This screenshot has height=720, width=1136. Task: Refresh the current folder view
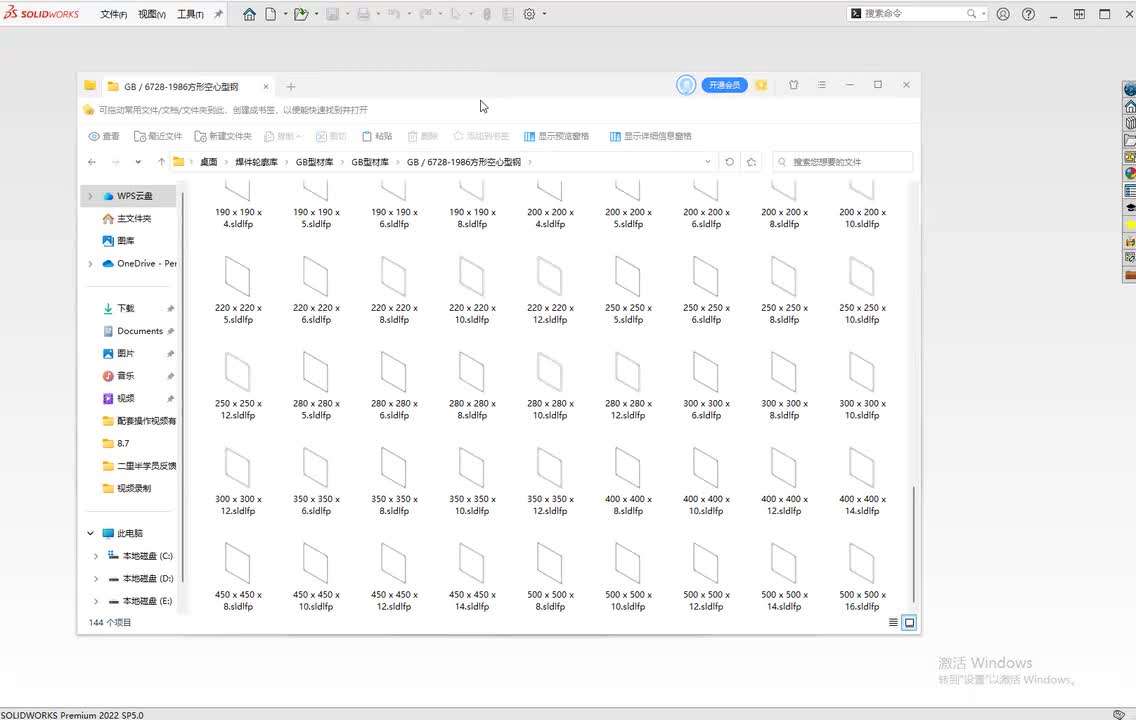point(730,162)
